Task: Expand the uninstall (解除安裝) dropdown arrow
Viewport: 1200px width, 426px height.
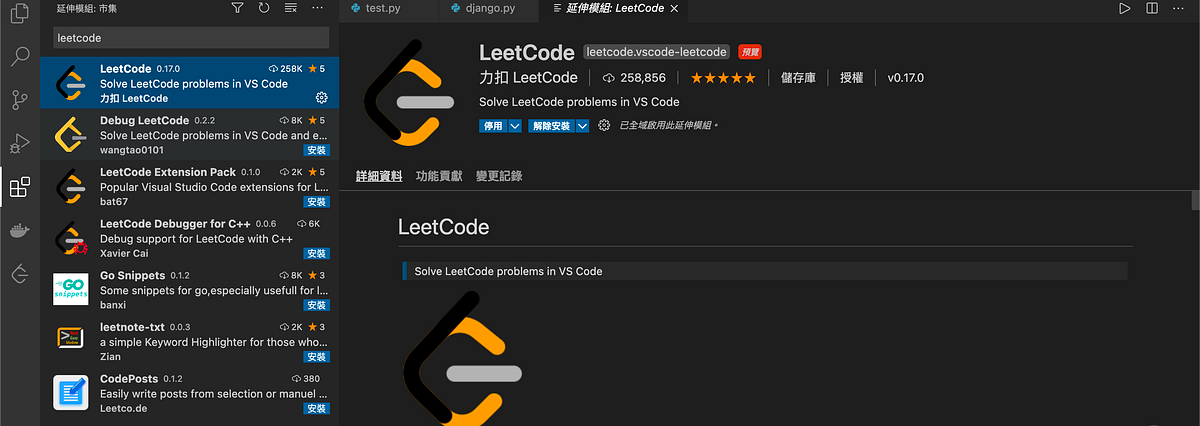Action: (x=582, y=126)
